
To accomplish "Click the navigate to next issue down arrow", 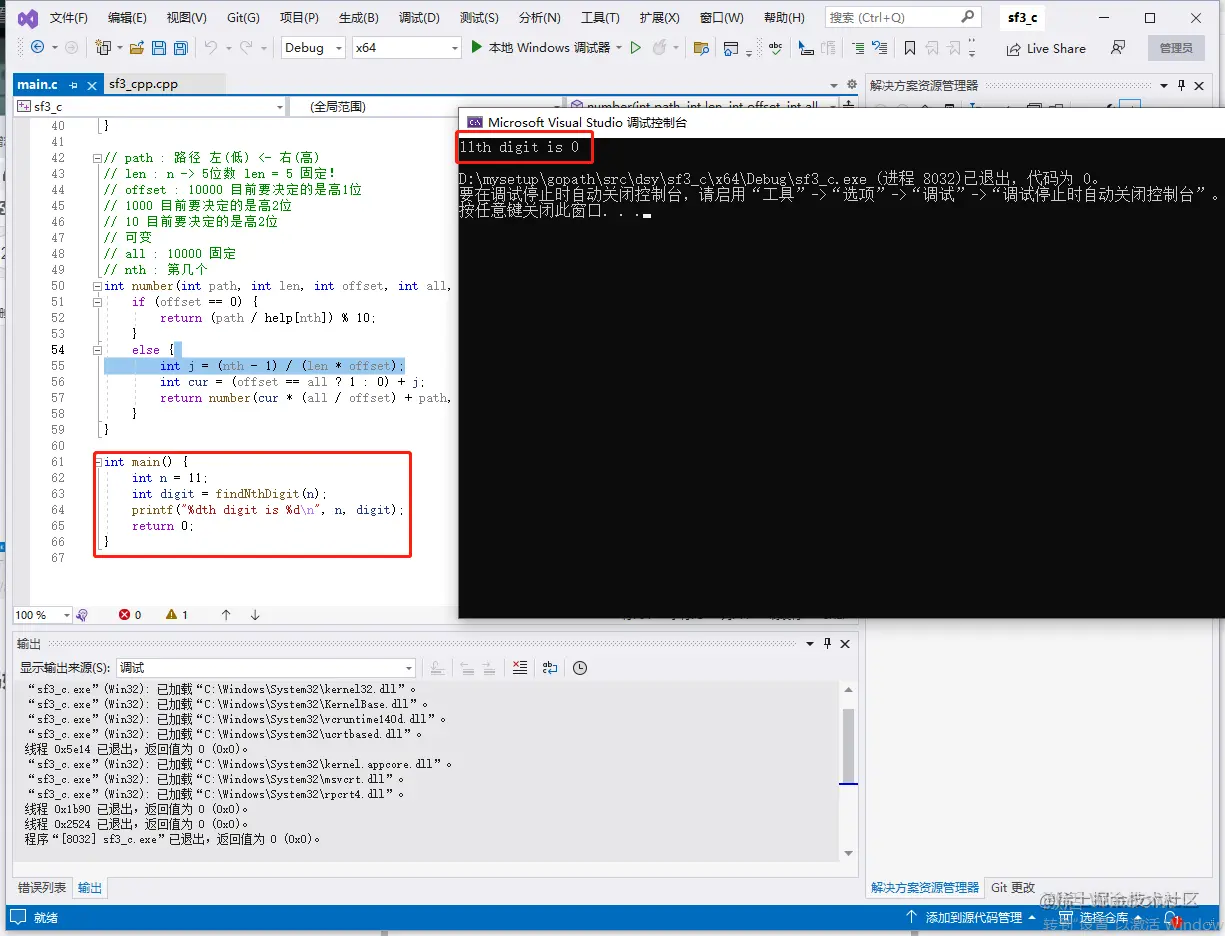I will [255, 615].
